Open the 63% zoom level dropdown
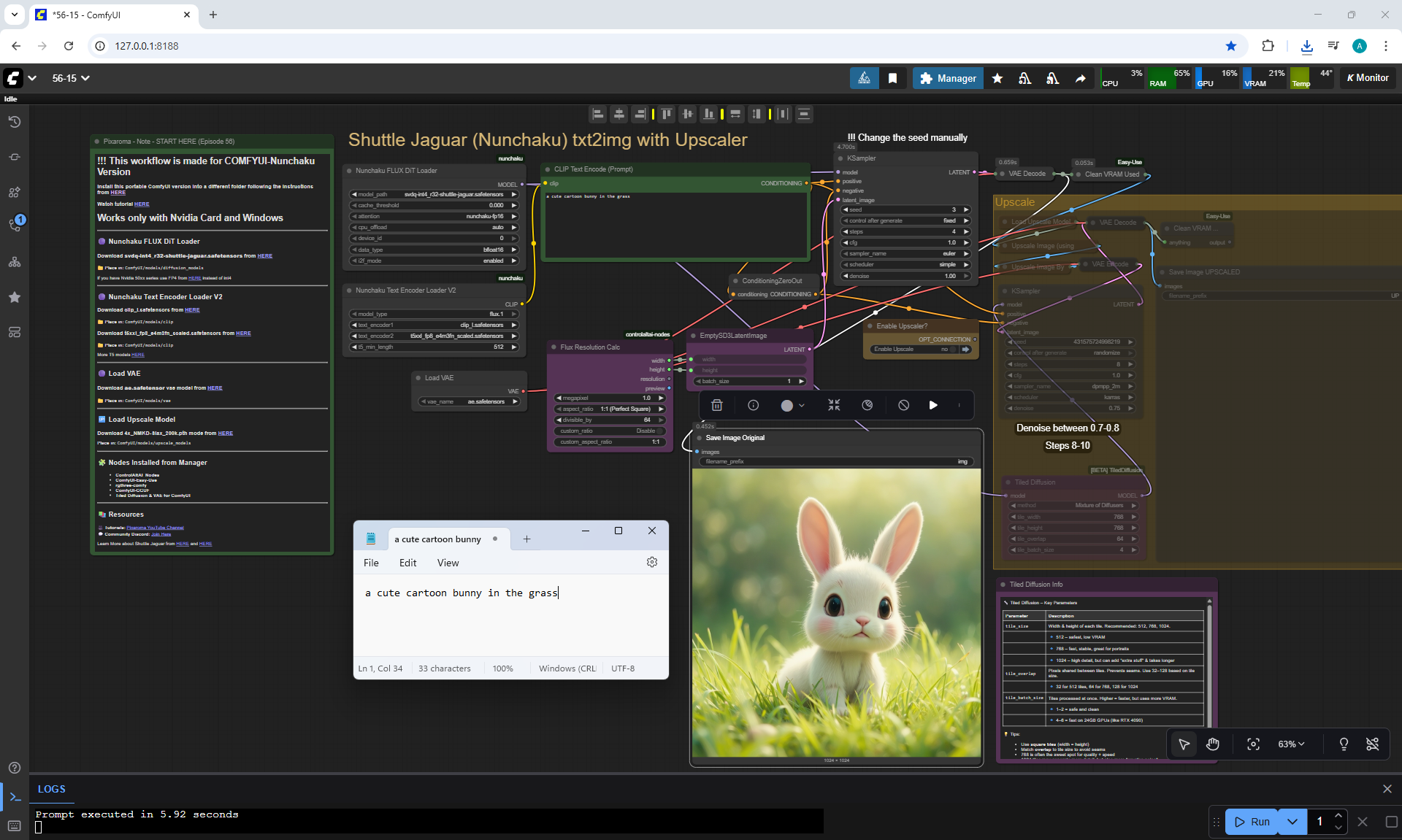The height and width of the screenshot is (840, 1402). [x=1290, y=744]
